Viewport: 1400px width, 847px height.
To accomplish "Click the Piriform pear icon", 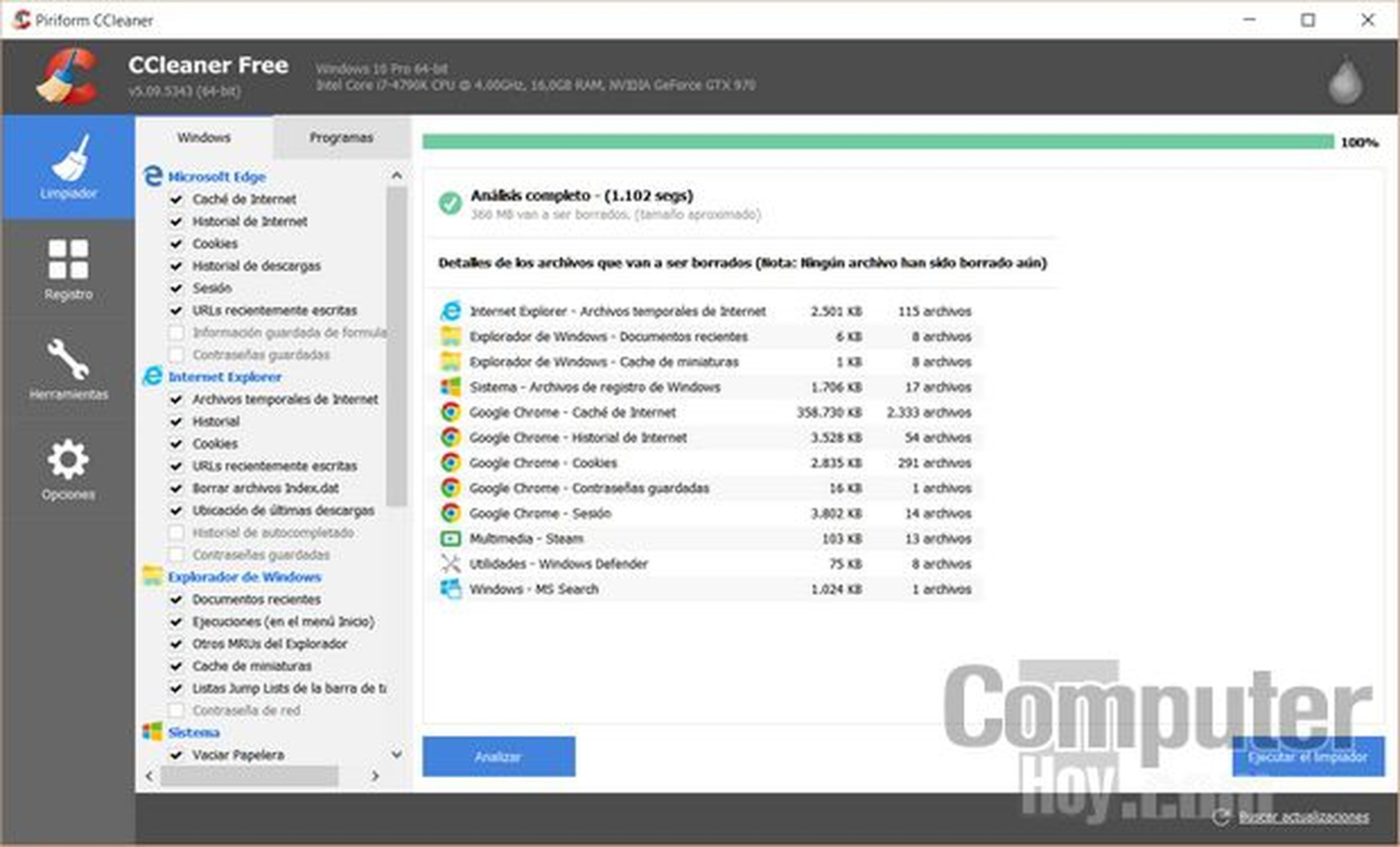I will click(x=1345, y=80).
